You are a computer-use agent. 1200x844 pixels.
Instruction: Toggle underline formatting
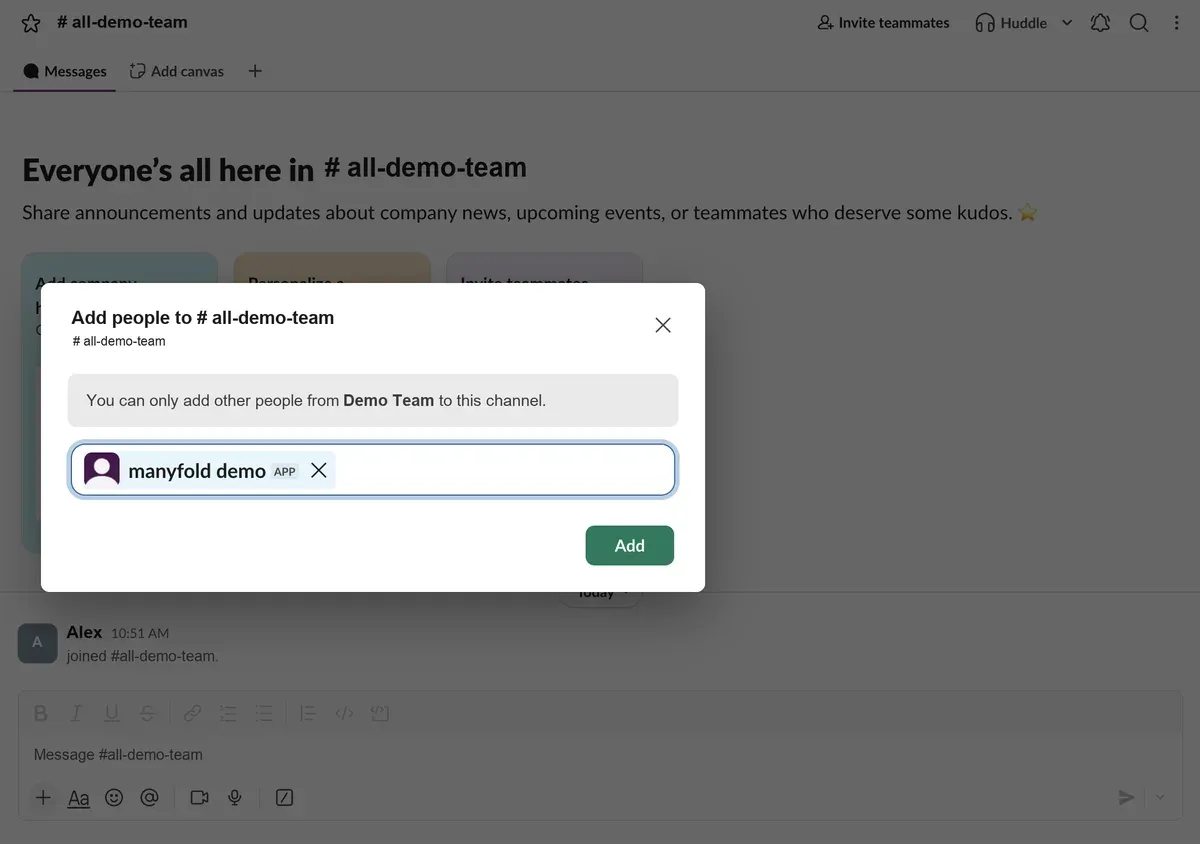[x=112, y=714]
